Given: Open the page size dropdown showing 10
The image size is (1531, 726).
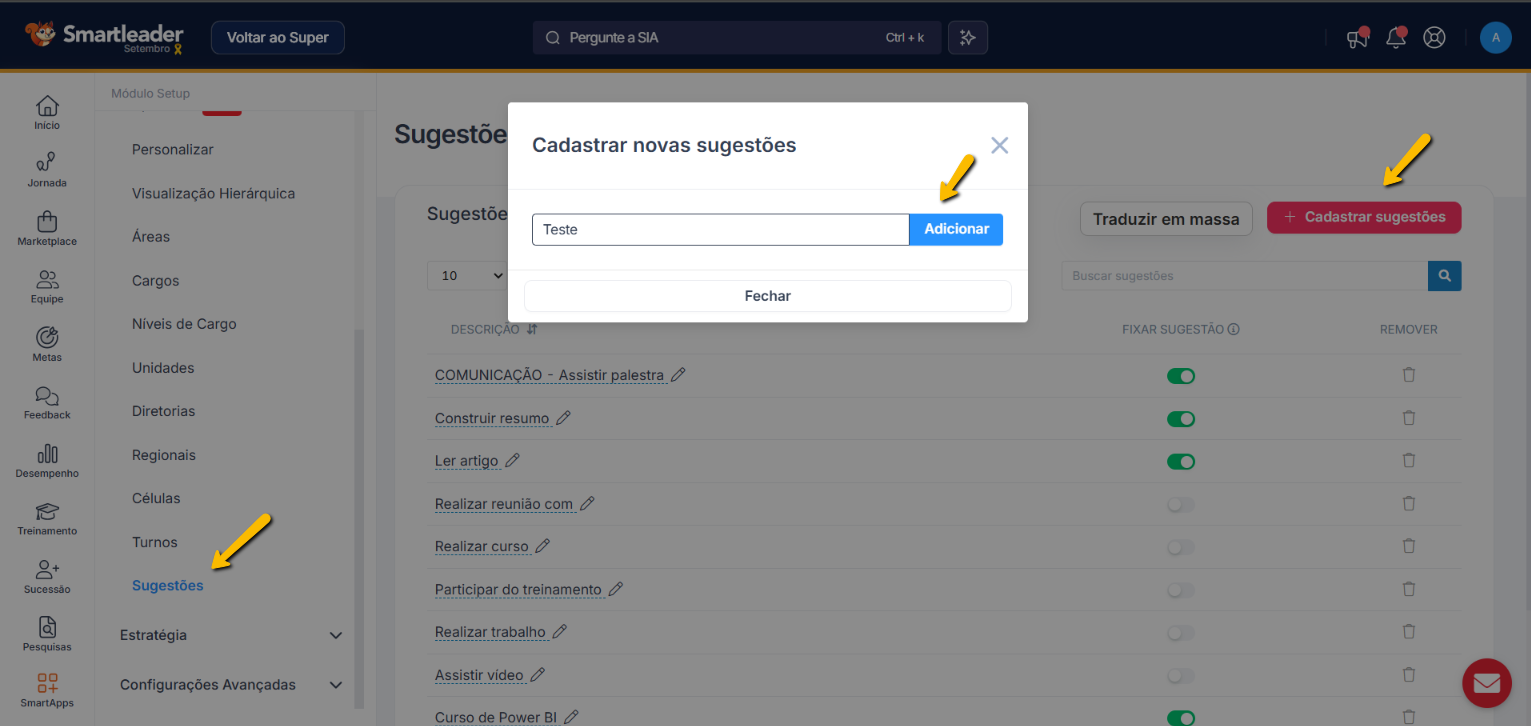Looking at the screenshot, I should [x=466, y=276].
